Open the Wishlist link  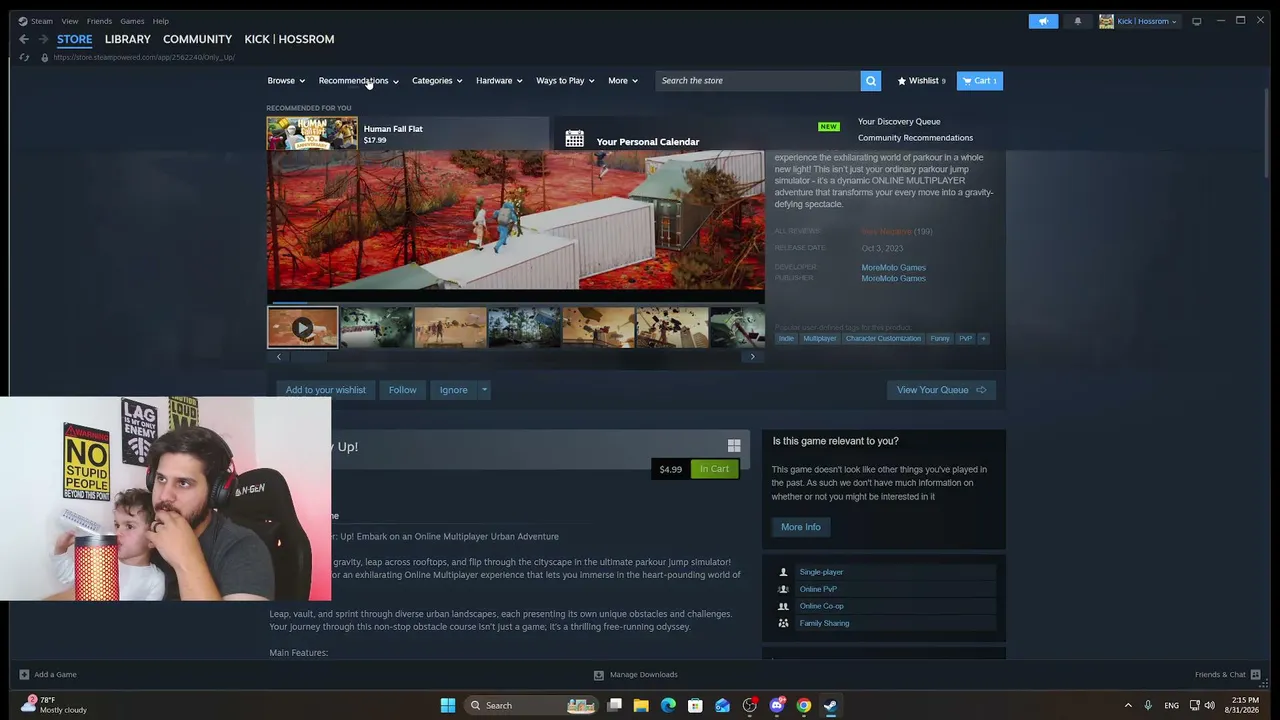click(921, 81)
